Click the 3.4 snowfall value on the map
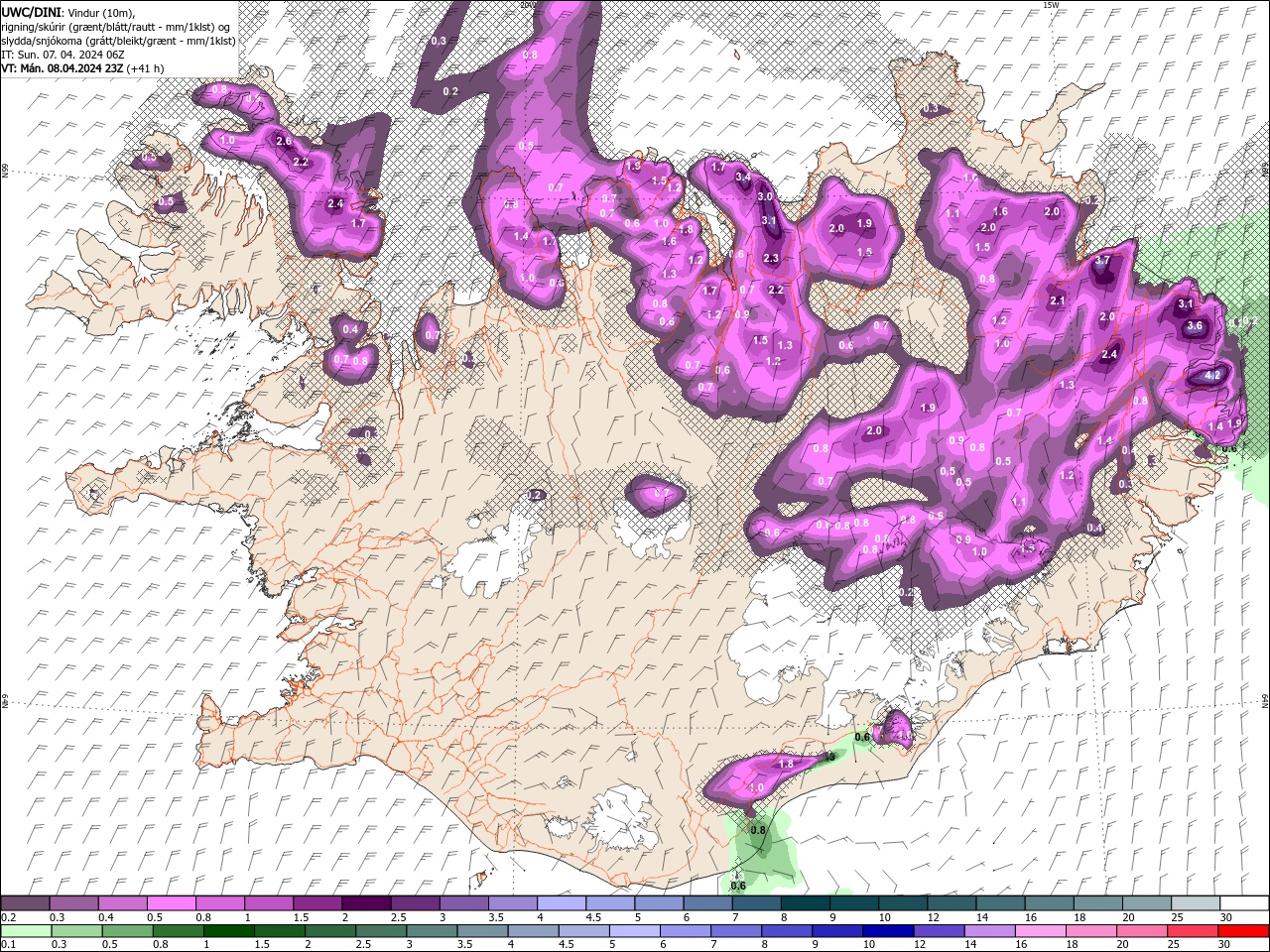 tap(743, 177)
